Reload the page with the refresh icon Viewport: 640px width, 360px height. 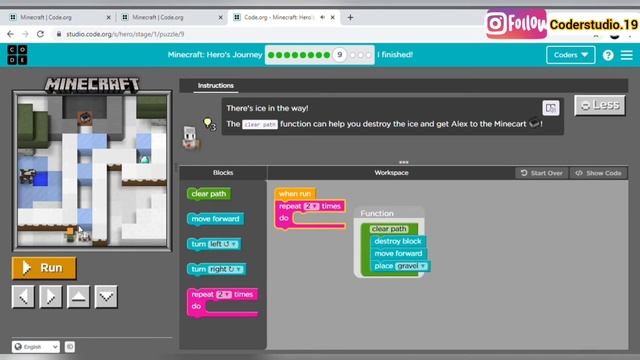[x=40, y=34]
